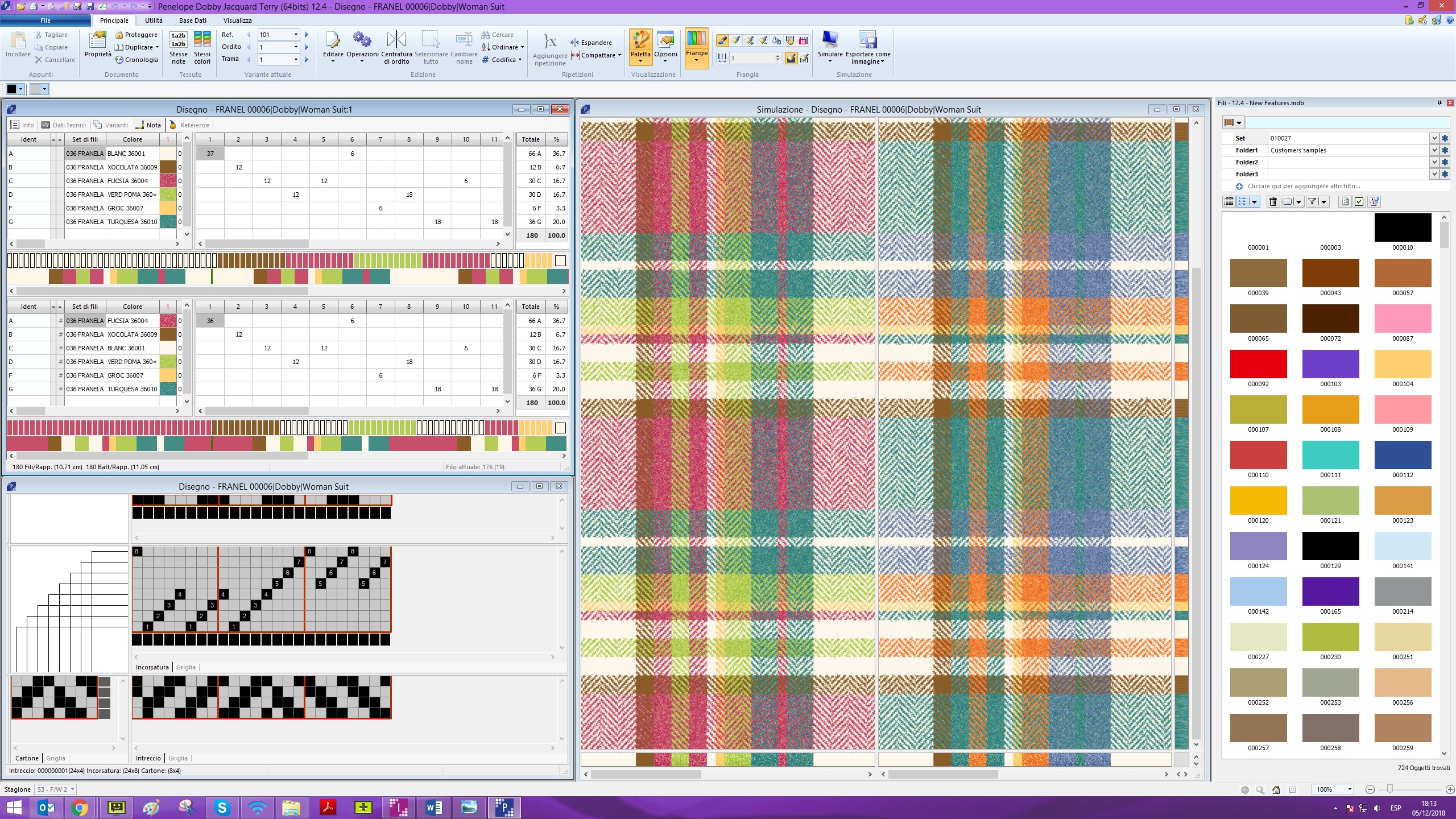The height and width of the screenshot is (819, 1456).
Task: Click the Espandere repetition button
Action: 591,43
